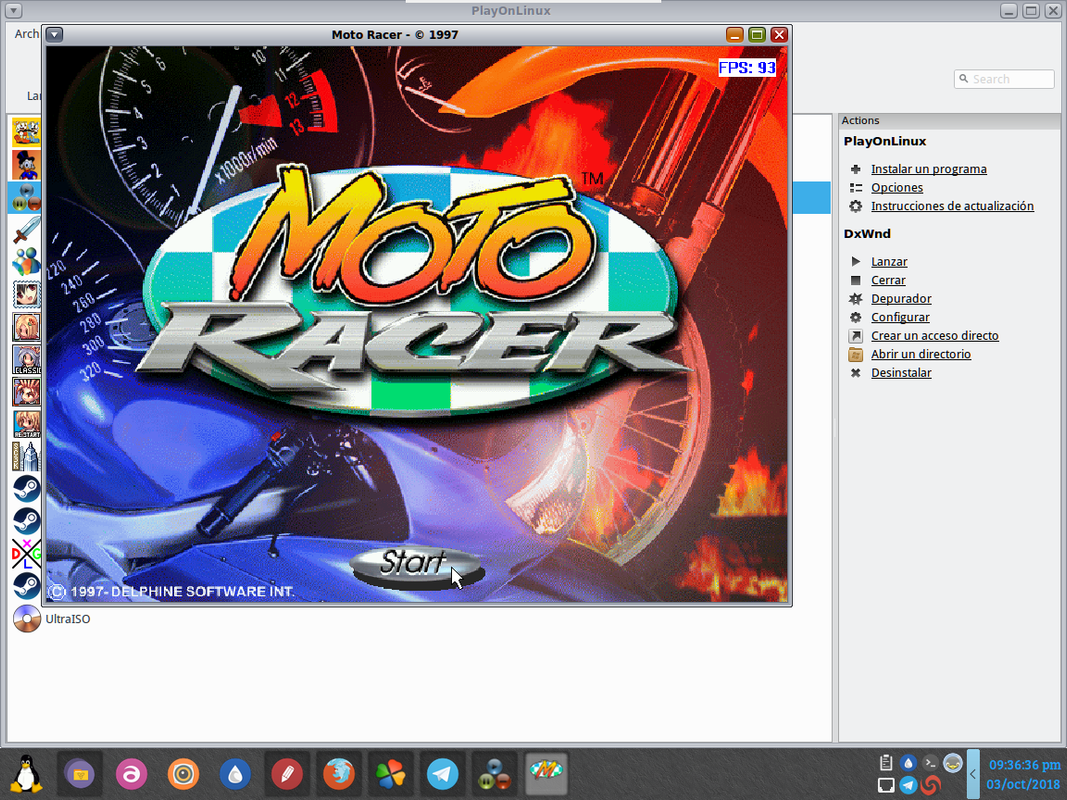Screen dimensions: 1067x800
Task: Open the pink swirl taskbar icon
Action: tap(131, 773)
